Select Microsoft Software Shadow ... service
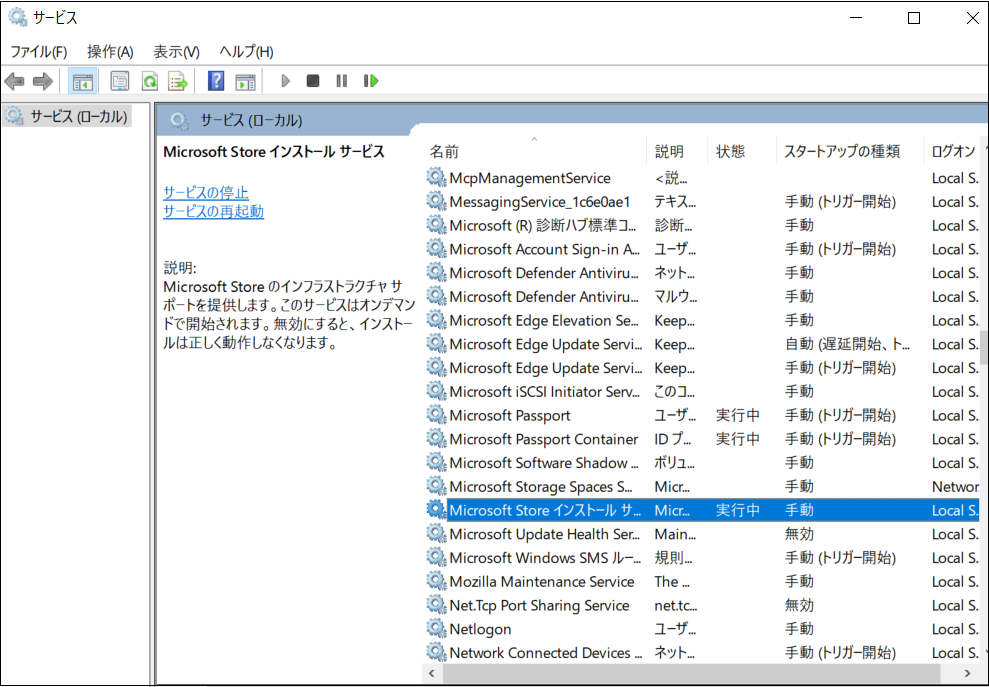 (702, 463)
